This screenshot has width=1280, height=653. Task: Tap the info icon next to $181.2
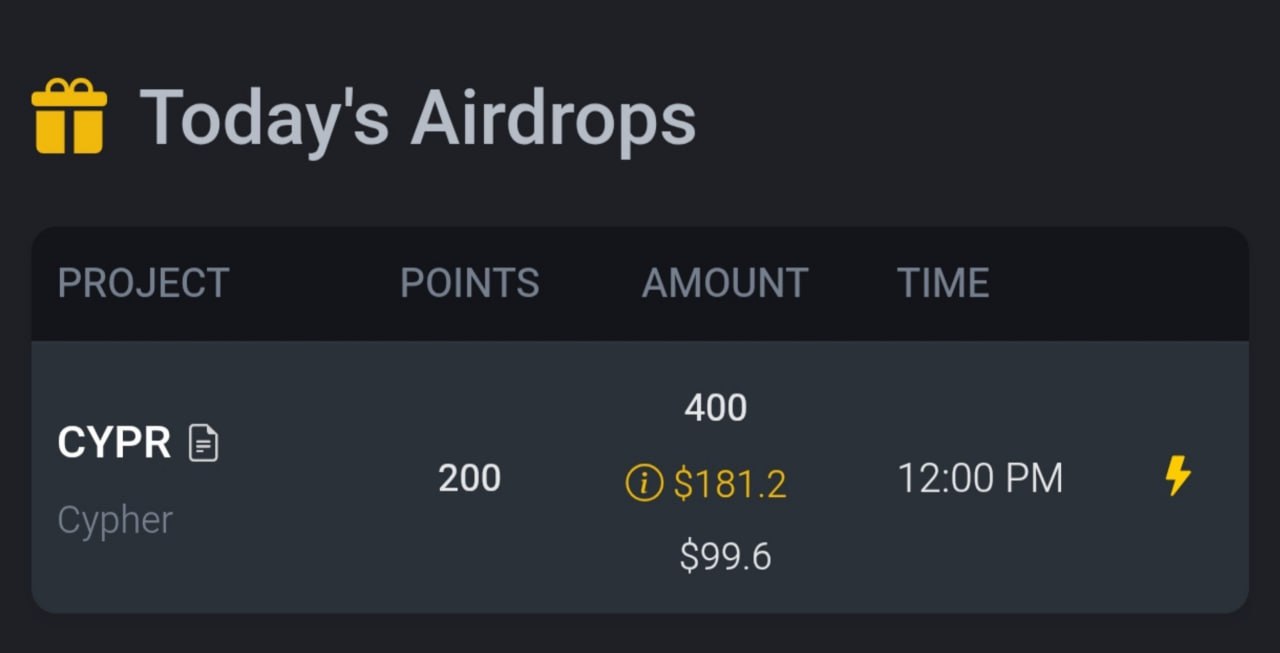(x=644, y=484)
